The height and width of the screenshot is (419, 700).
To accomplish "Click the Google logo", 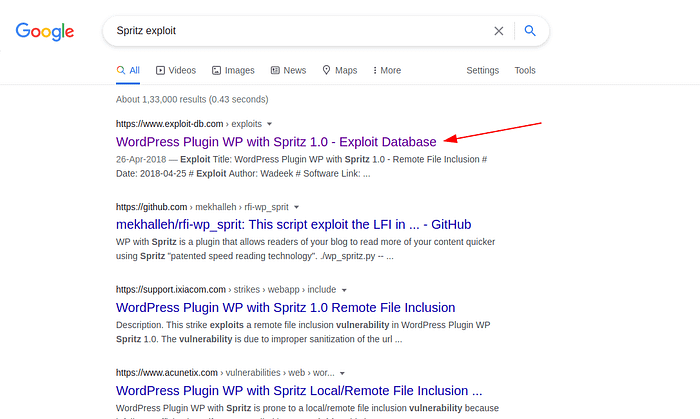I will [45, 31].
